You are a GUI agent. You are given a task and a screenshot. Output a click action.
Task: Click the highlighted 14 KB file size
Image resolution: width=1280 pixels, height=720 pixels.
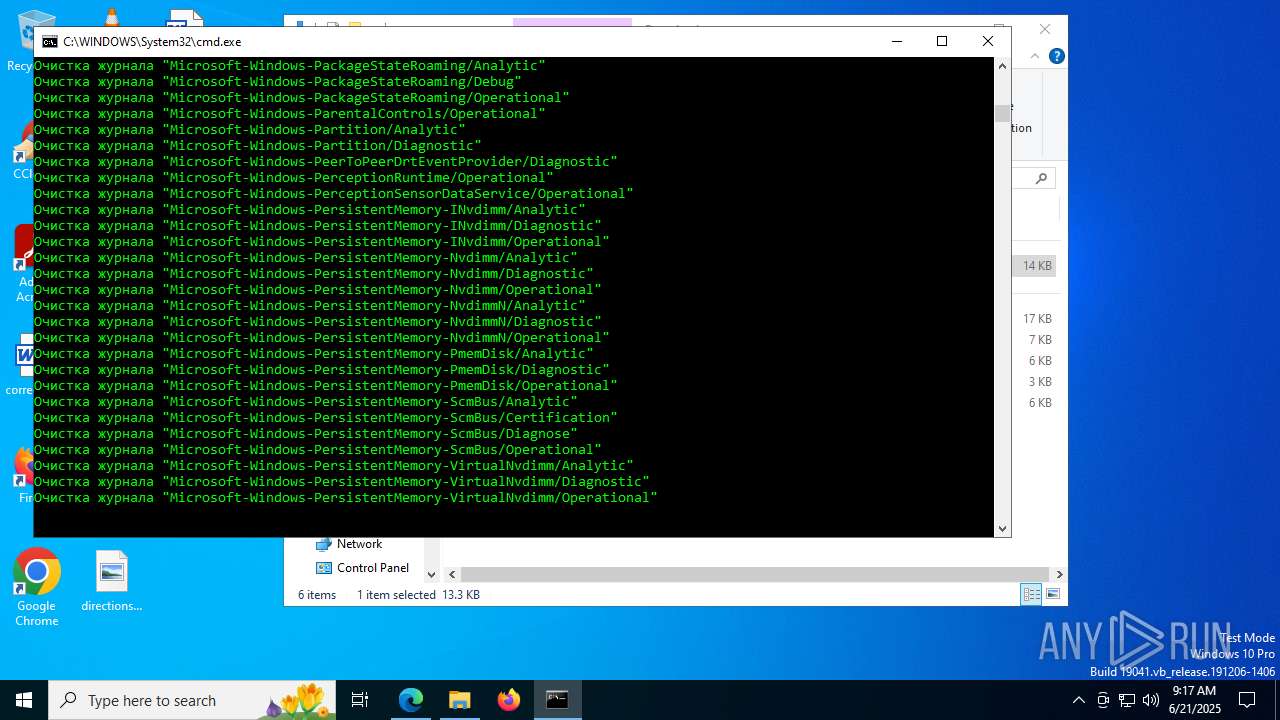(x=1037, y=266)
